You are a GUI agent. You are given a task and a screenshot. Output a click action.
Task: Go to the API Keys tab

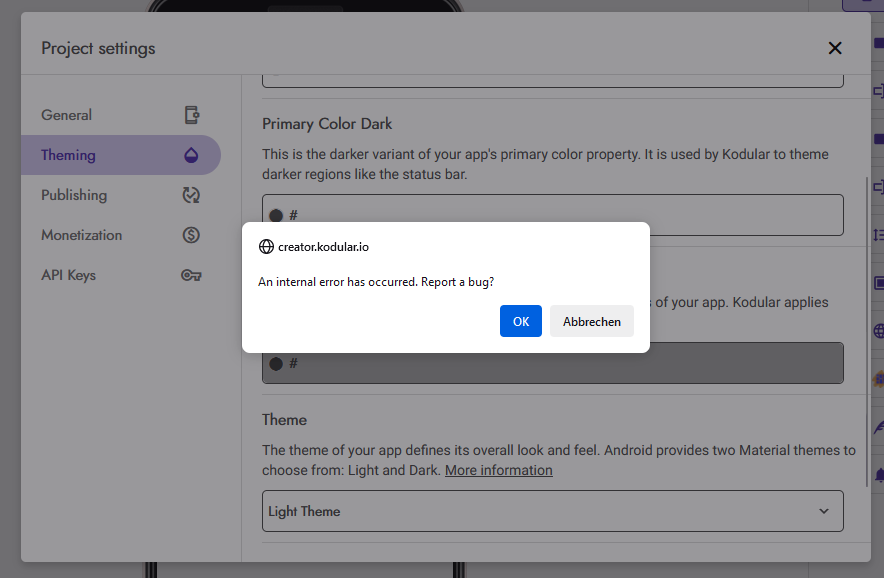click(x=69, y=275)
